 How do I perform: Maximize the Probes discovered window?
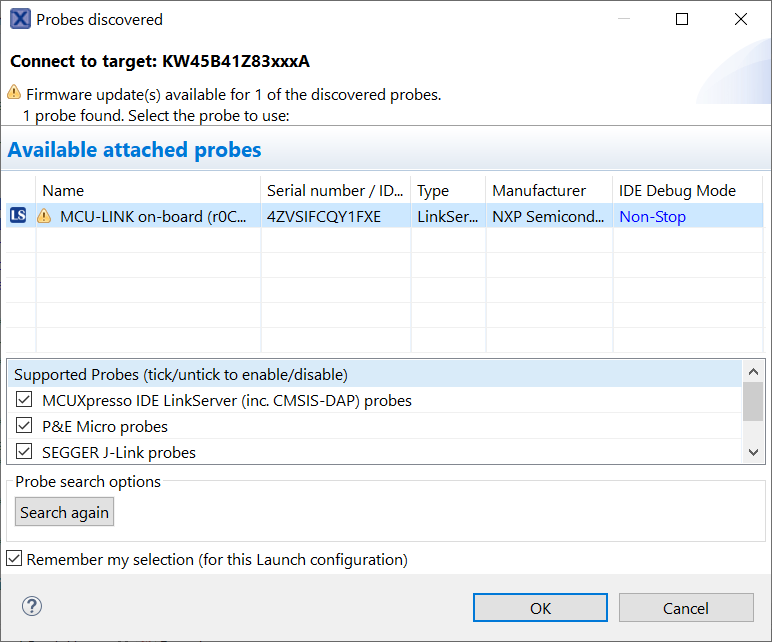[682, 19]
